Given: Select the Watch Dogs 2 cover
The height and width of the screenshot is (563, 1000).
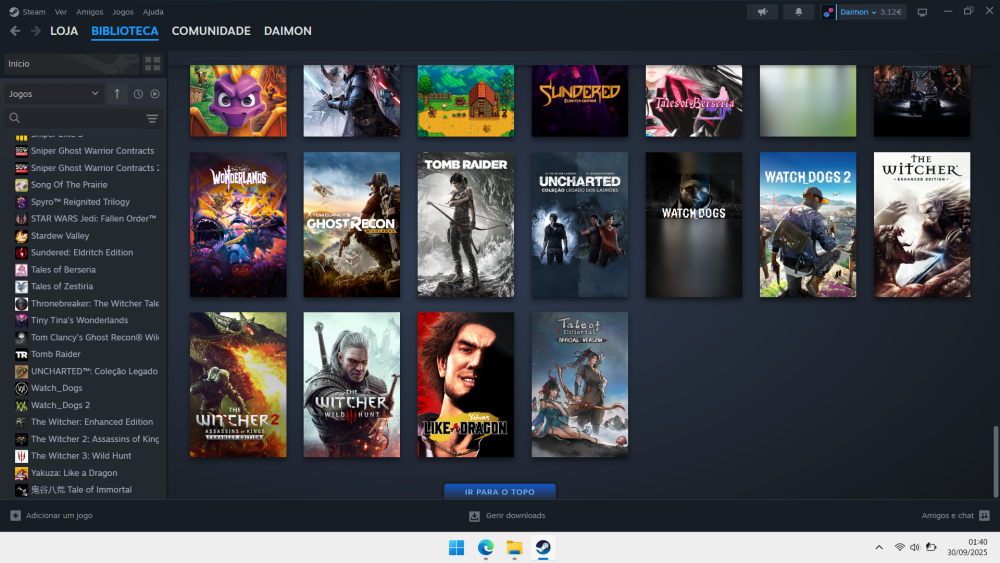Looking at the screenshot, I should pyautogui.click(x=807, y=225).
